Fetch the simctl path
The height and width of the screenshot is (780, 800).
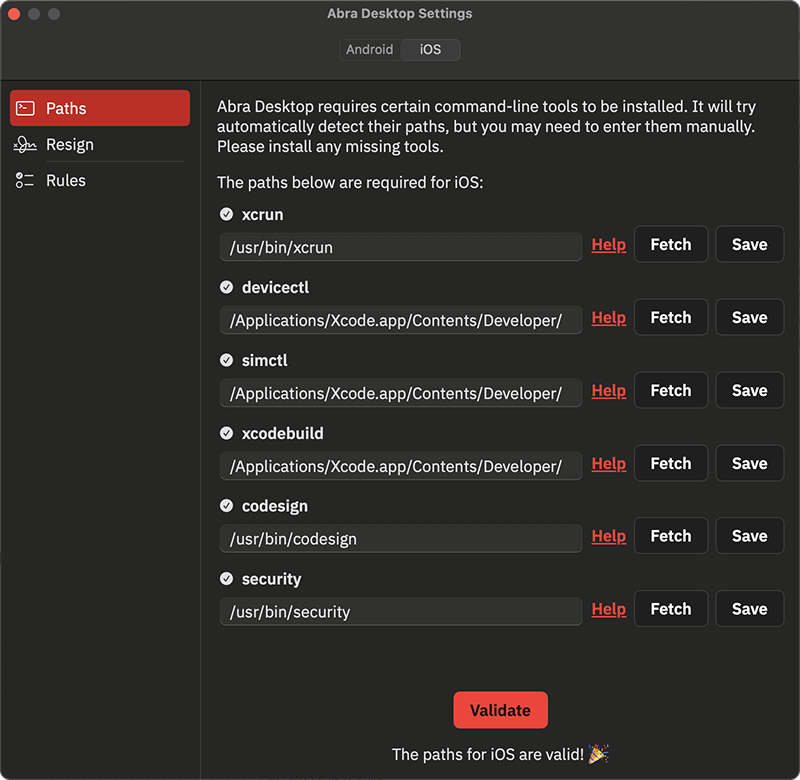(x=671, y=390)
